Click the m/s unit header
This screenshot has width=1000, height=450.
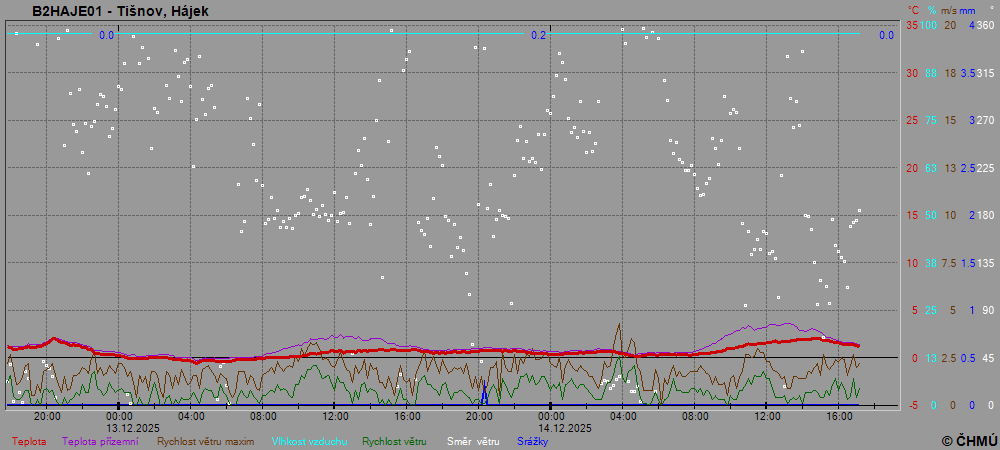pos(950,10)
